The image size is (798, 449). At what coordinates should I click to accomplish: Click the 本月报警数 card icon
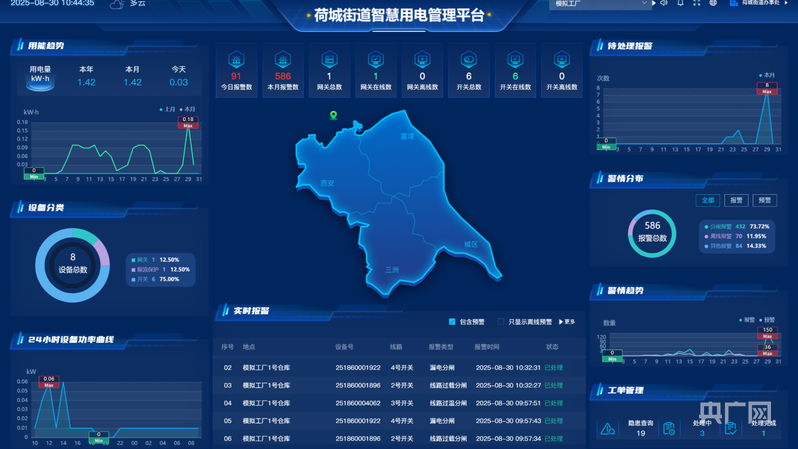(x=283, y=60)
